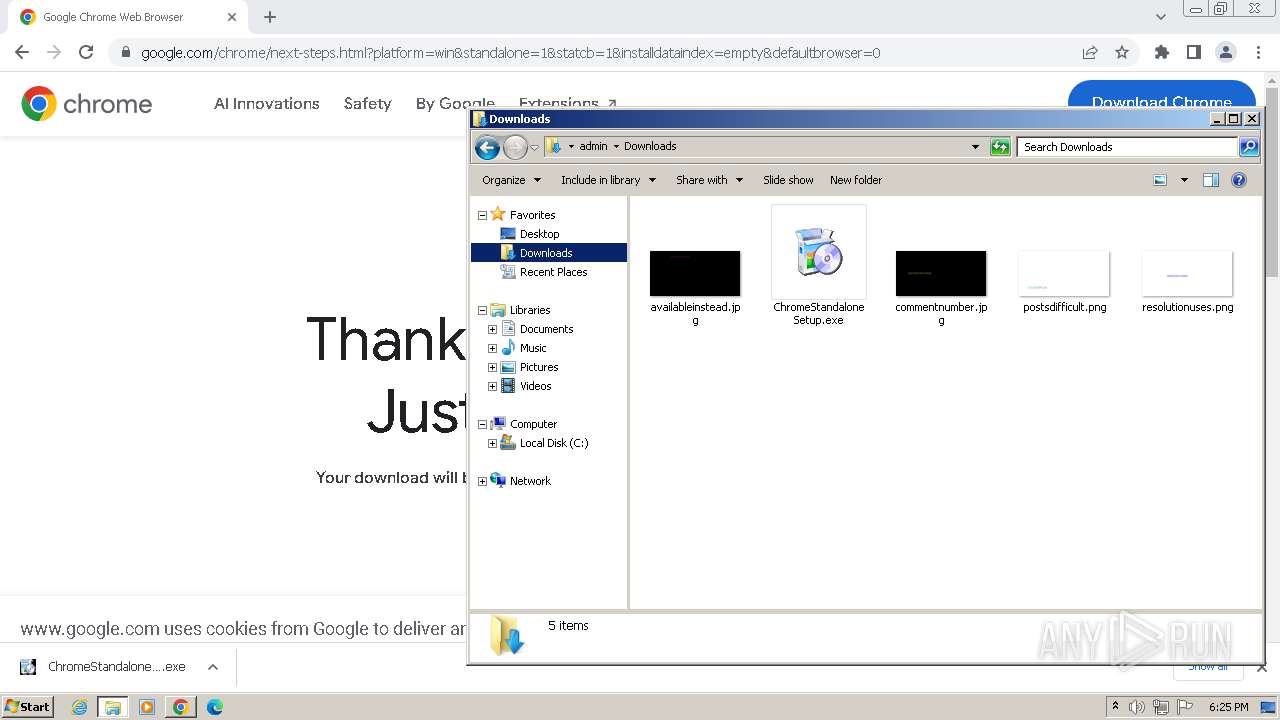Click the explorer forward navigation arrow

(x=515, y=148)
